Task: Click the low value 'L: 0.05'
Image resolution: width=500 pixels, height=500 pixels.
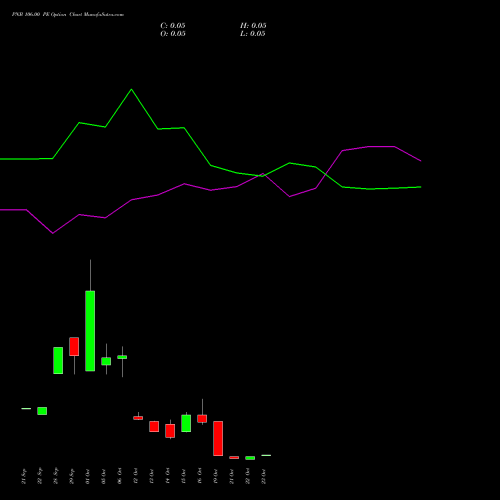Action: 253,34
